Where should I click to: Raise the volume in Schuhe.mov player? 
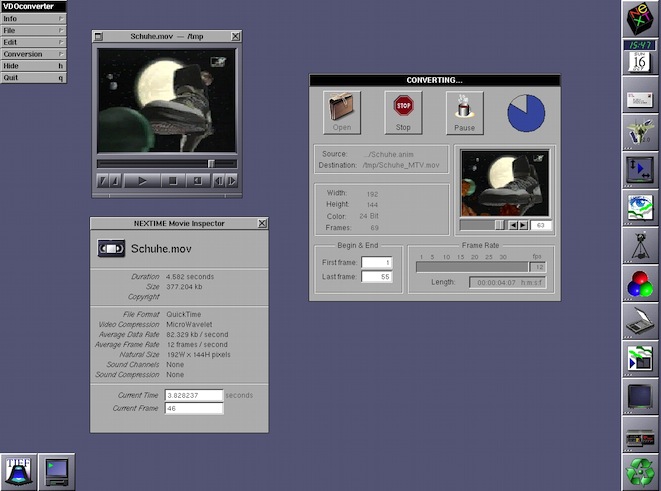pyautogui.click(x=116, y=181)
